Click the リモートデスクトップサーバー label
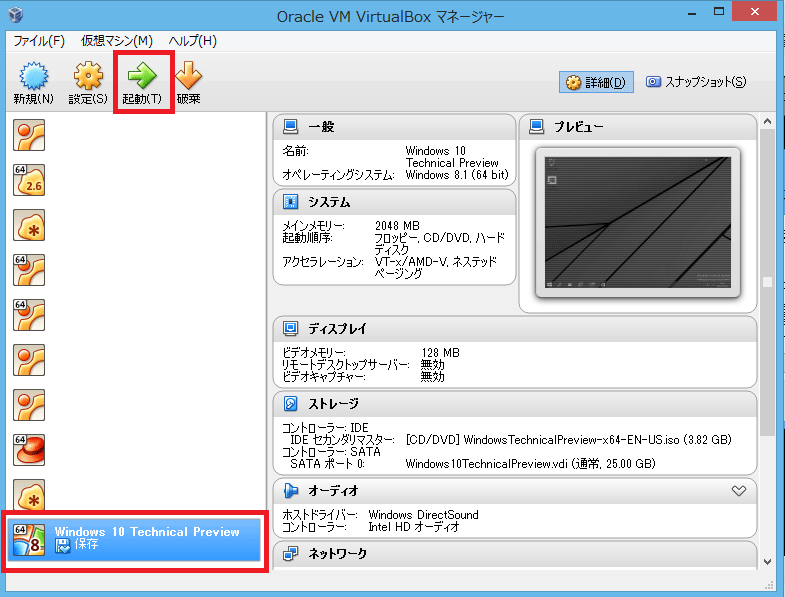 (345, 365)
